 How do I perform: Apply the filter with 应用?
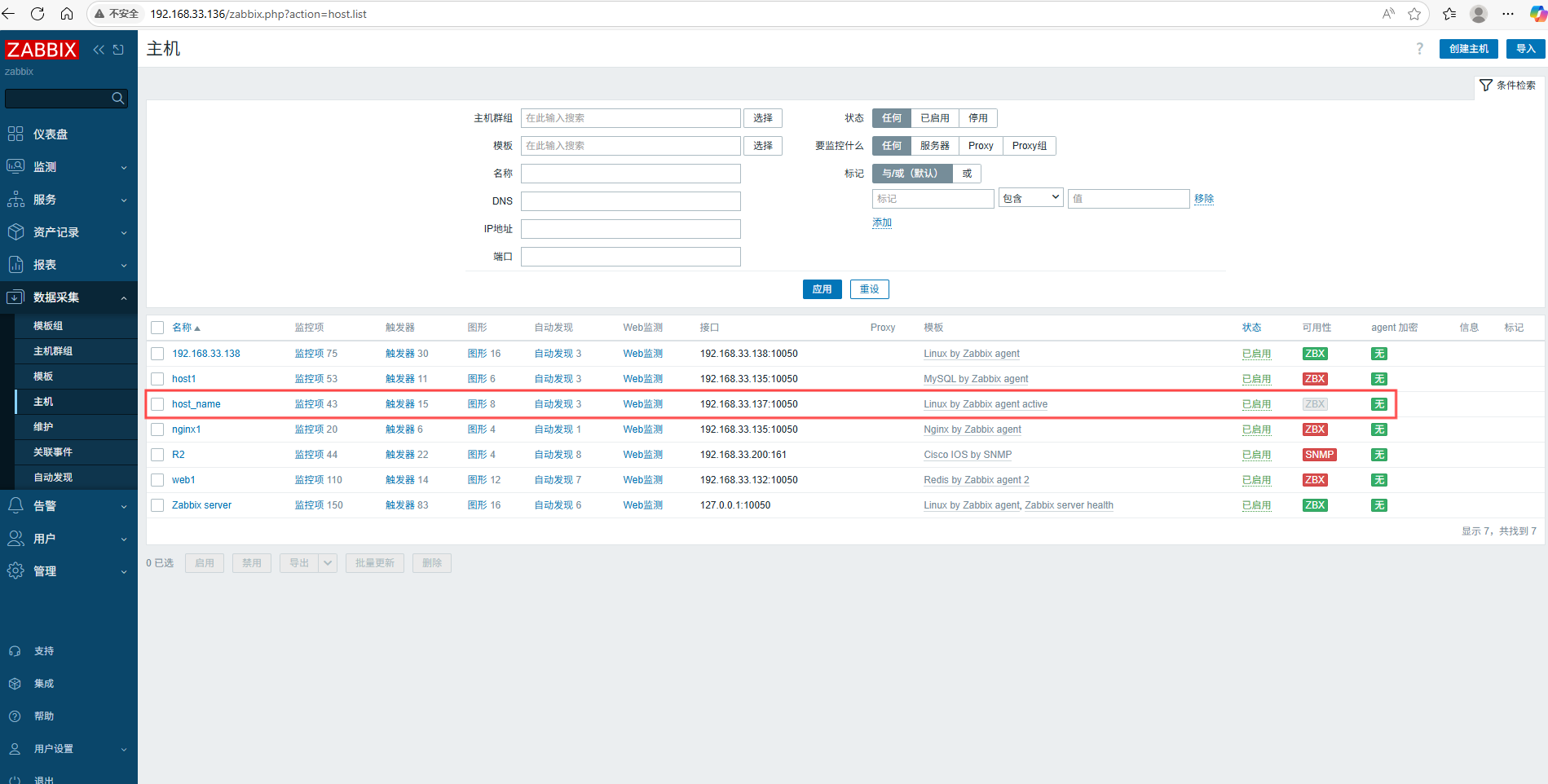pos(822,289)
